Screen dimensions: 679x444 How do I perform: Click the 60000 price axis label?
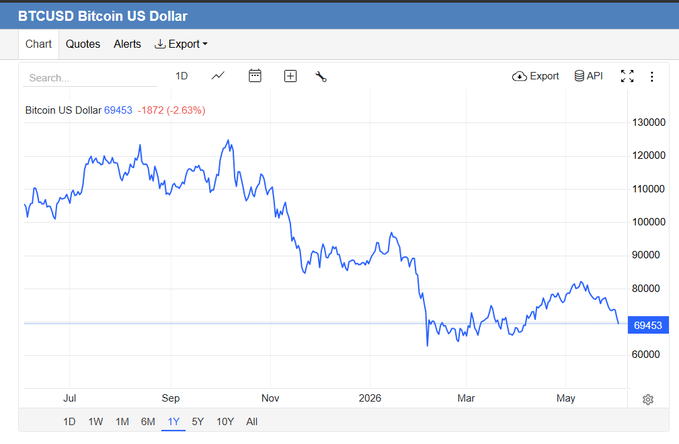click(646, 355)
